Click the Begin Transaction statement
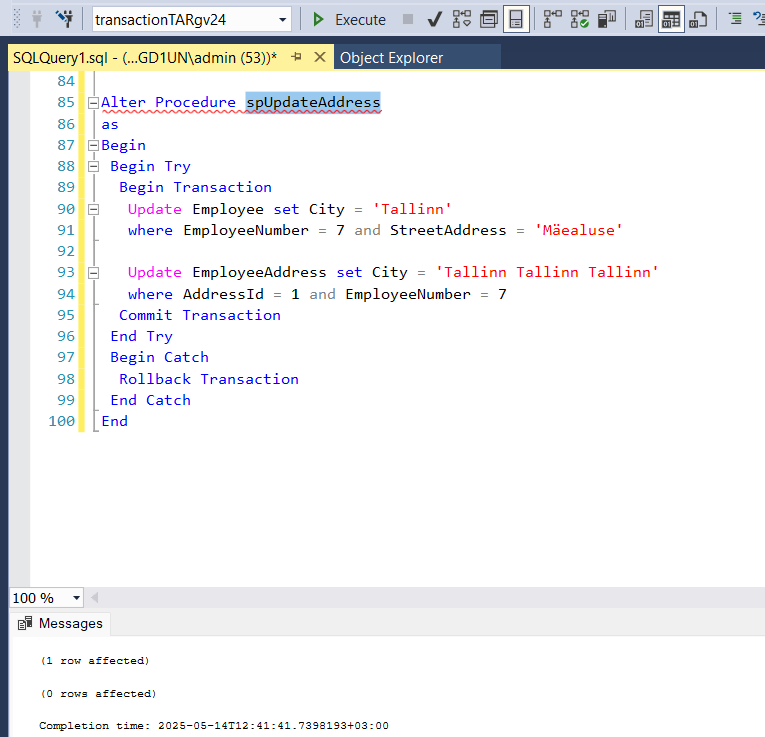765x737 pixels. 196,187
